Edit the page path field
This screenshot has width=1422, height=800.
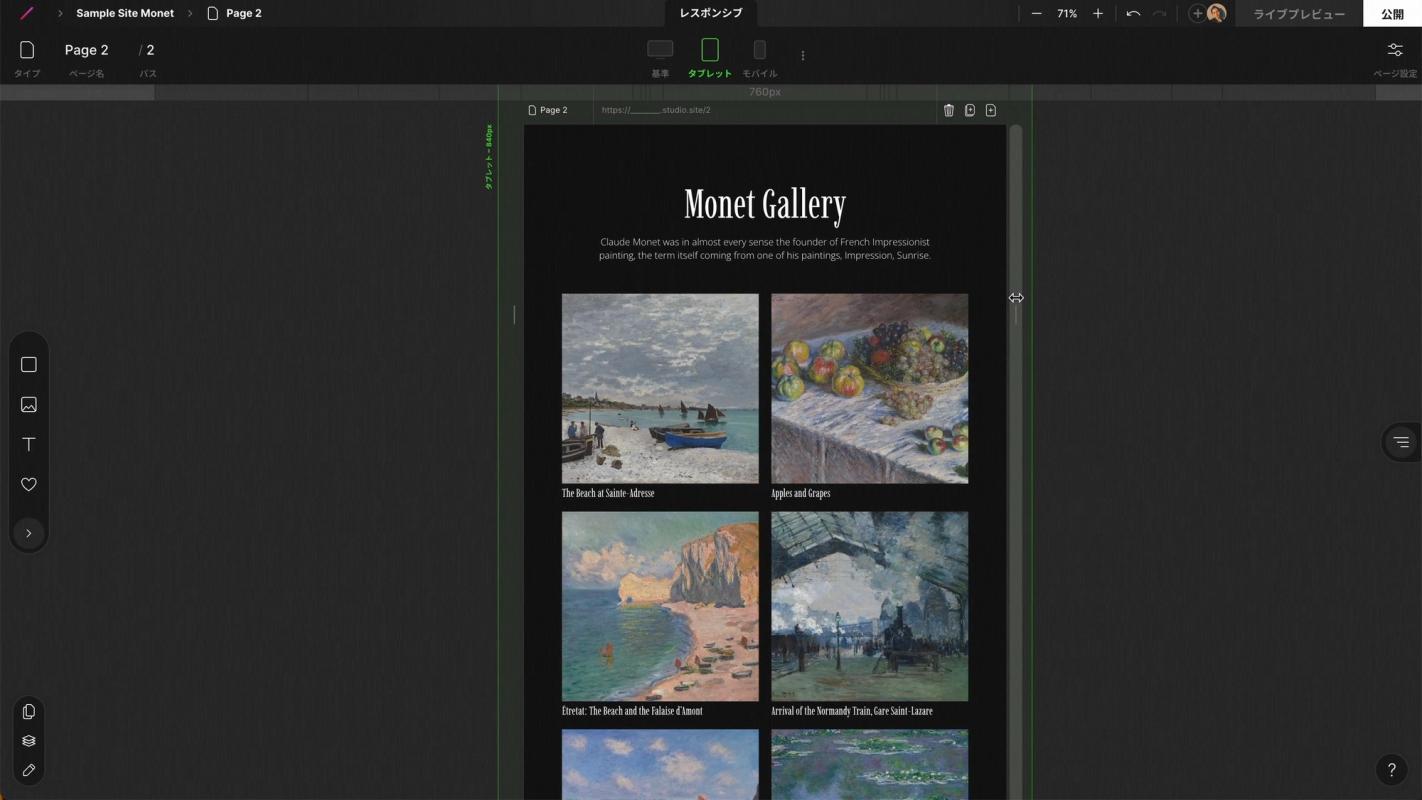pyautogui.click(x=150, y=50)
